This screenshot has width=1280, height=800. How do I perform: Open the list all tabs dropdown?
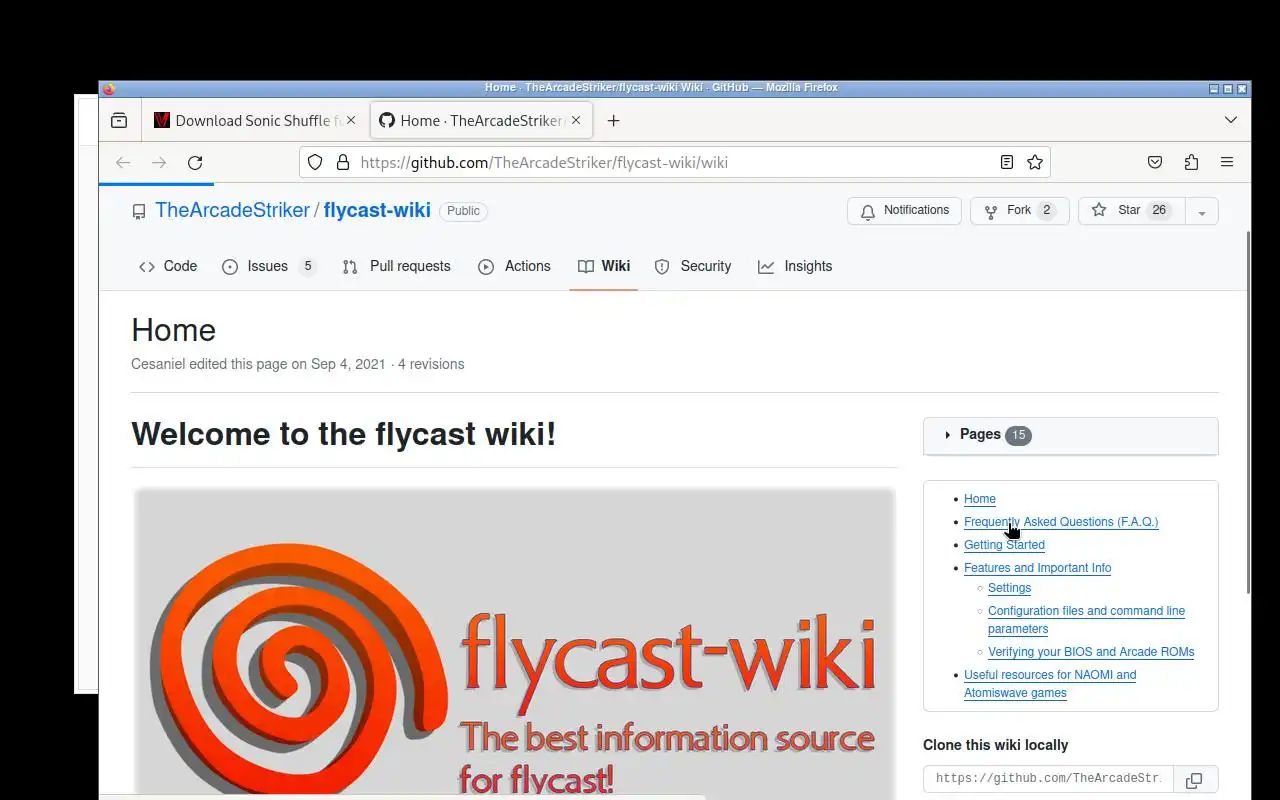tap(1231, 120)
